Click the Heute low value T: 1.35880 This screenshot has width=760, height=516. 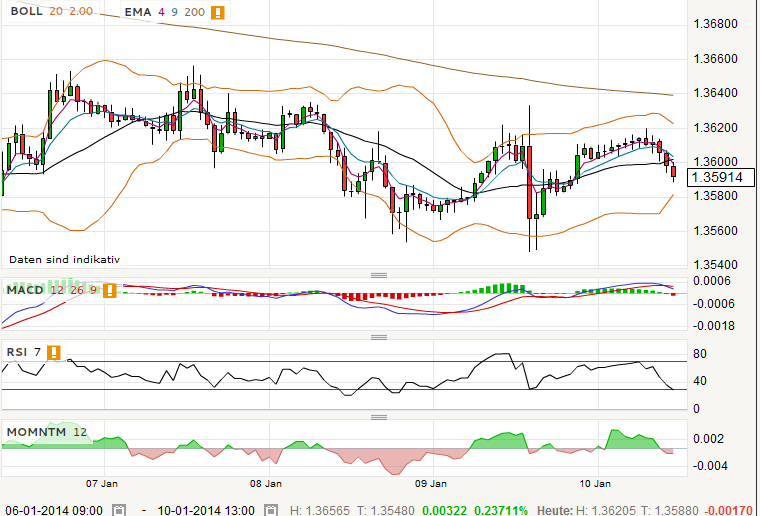tap(670, 511)
